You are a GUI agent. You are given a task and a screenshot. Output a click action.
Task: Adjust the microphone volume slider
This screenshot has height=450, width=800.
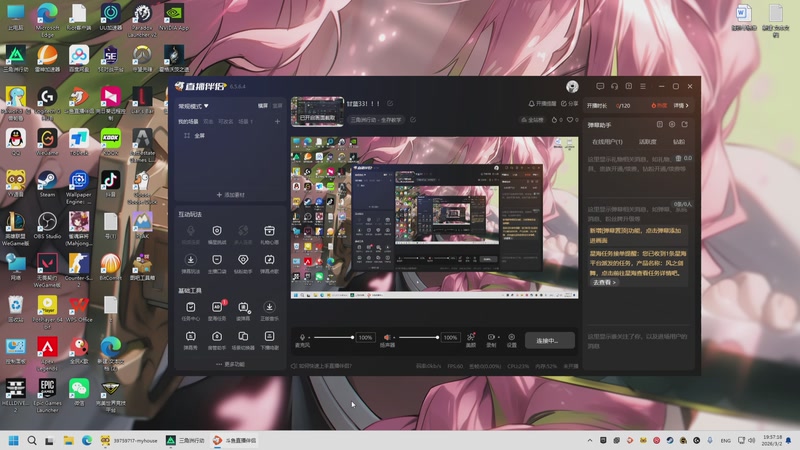334,337
